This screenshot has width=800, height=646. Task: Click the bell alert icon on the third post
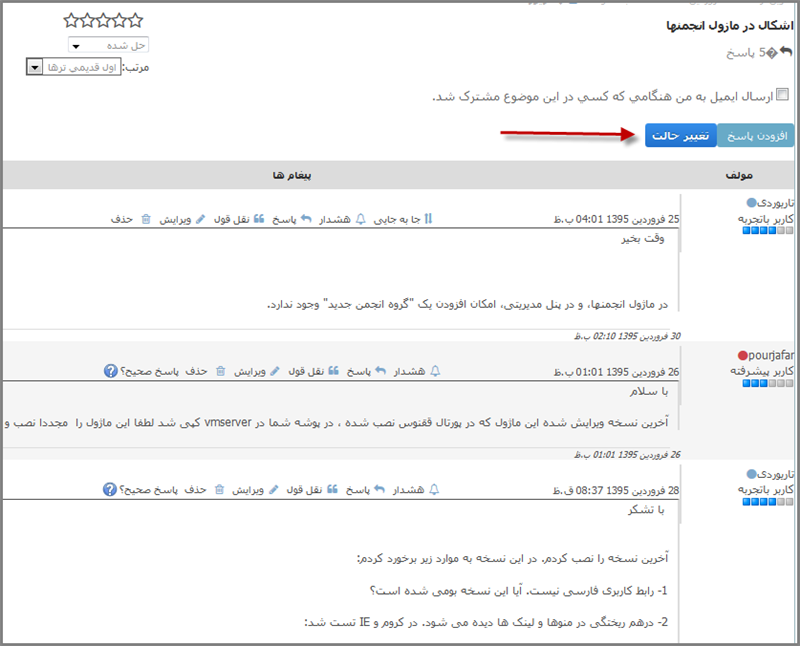point(434,490)
